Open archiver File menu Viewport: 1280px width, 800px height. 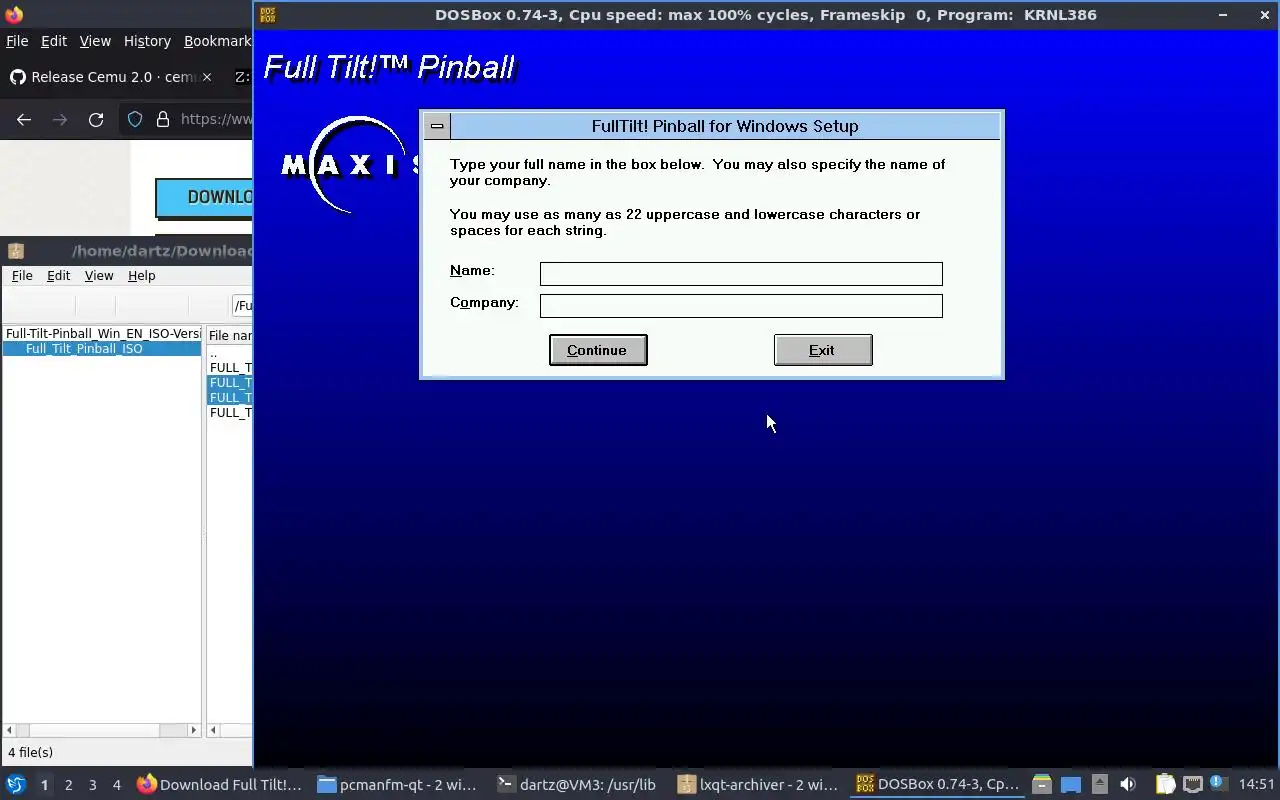[x=22, y=276]
